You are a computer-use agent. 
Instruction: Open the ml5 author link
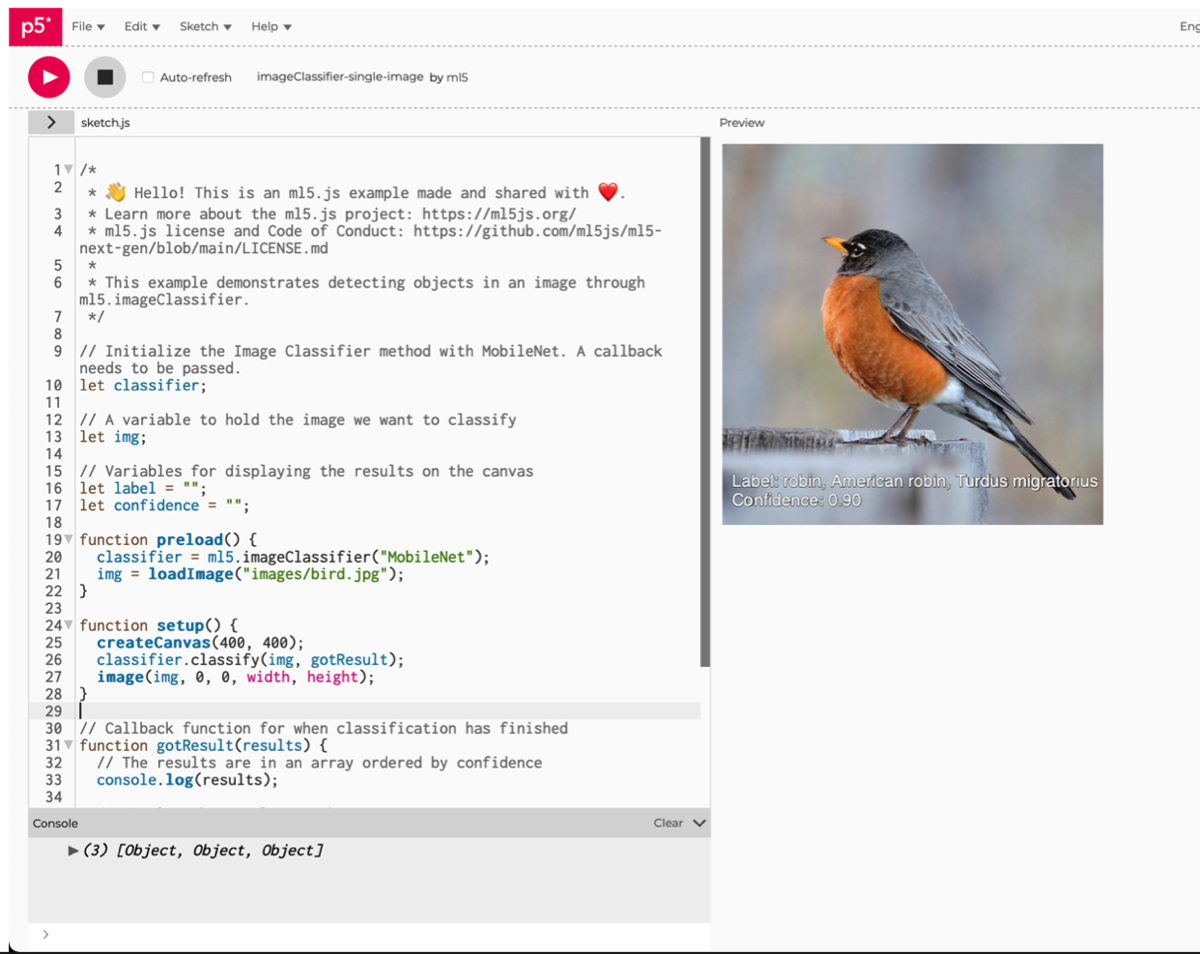pos(457,77)
